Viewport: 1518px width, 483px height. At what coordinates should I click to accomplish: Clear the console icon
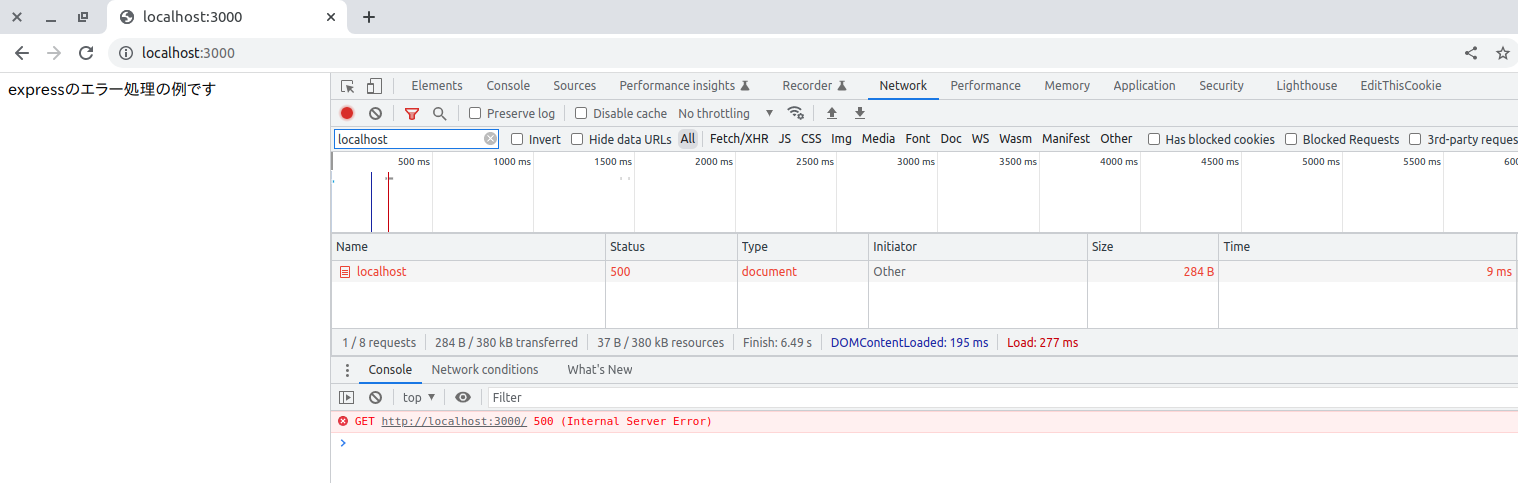click(375, 397)
